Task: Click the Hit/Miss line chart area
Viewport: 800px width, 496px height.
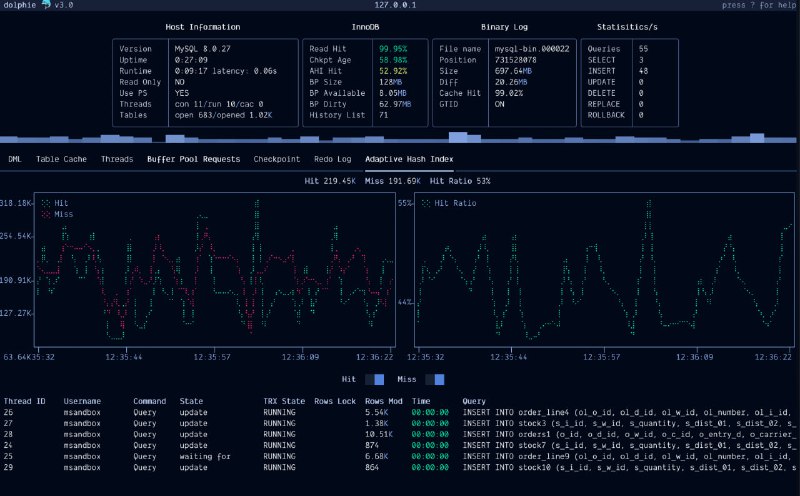Action: click(x=215, y=270)
